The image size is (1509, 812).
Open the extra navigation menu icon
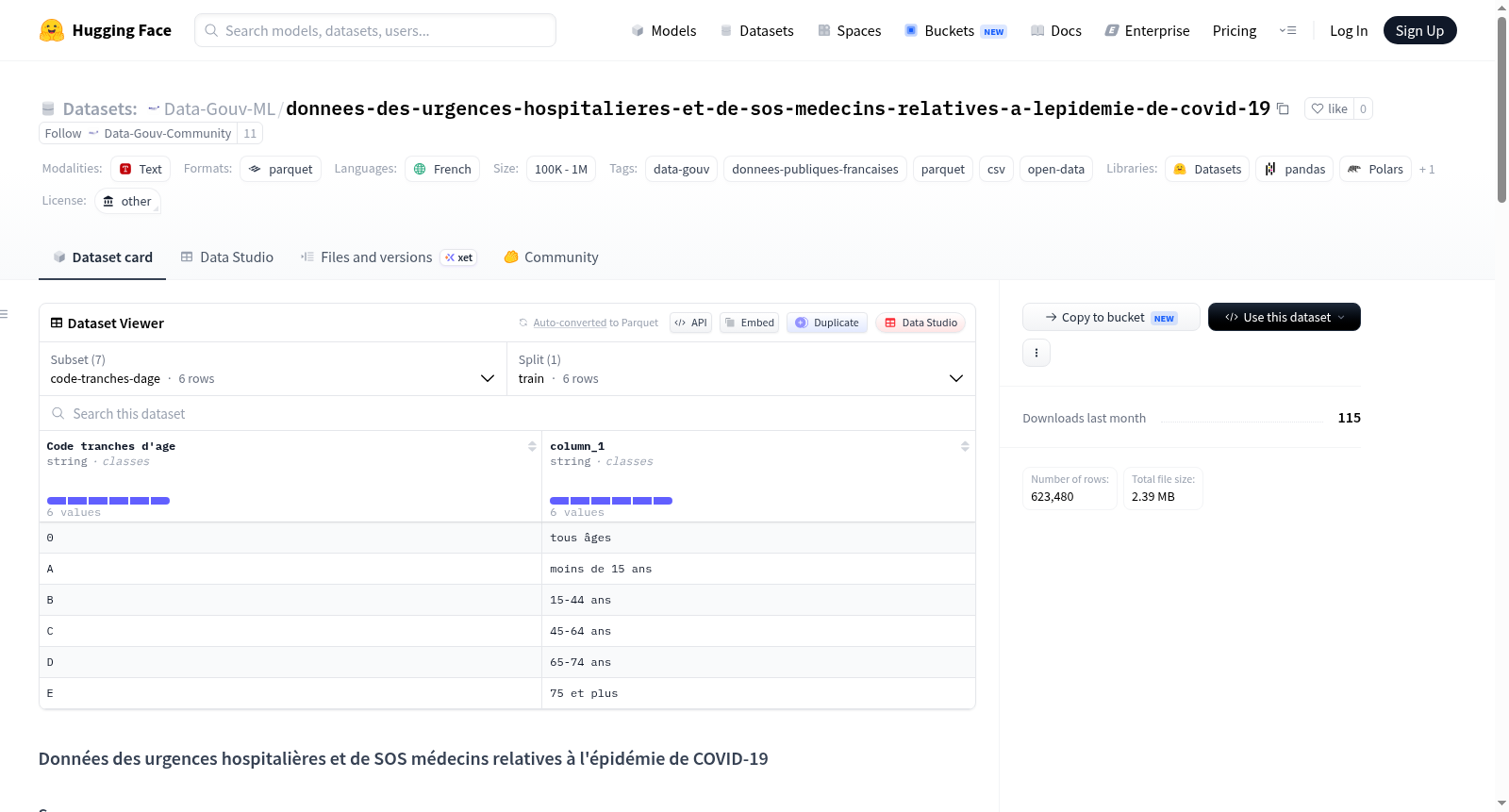click(1287, 30)
